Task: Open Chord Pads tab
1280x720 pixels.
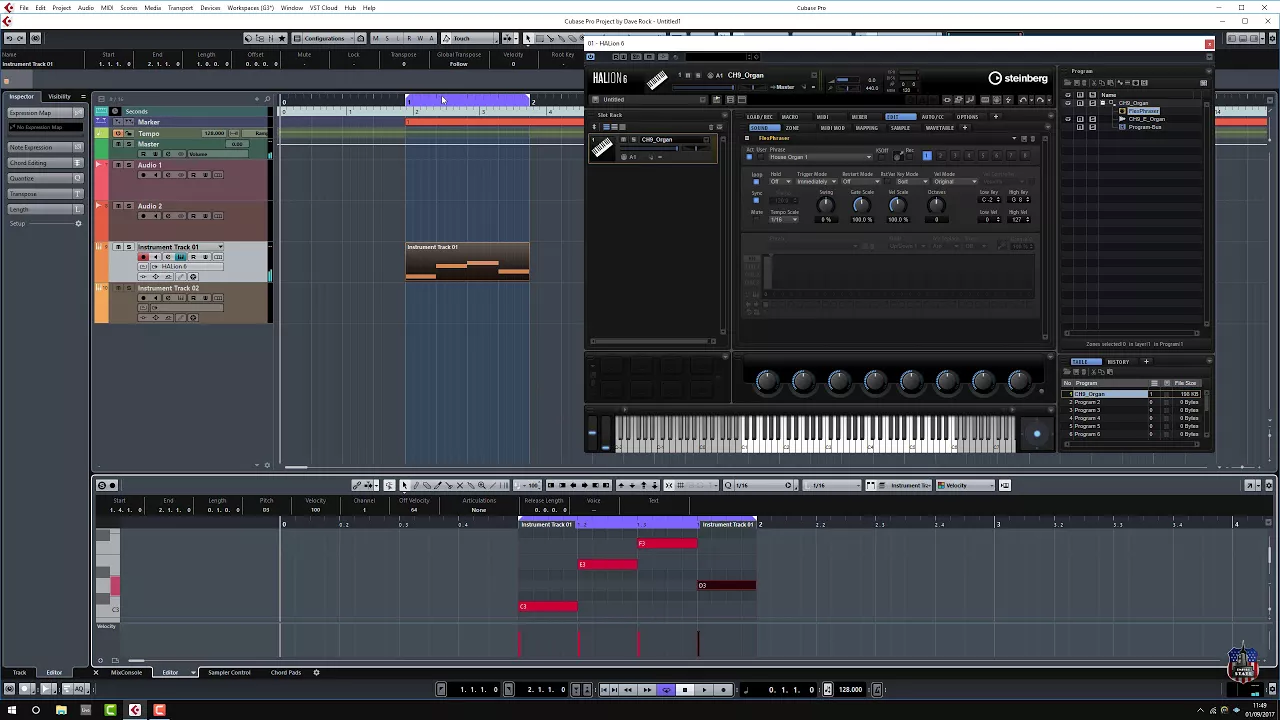Action: 285,672
